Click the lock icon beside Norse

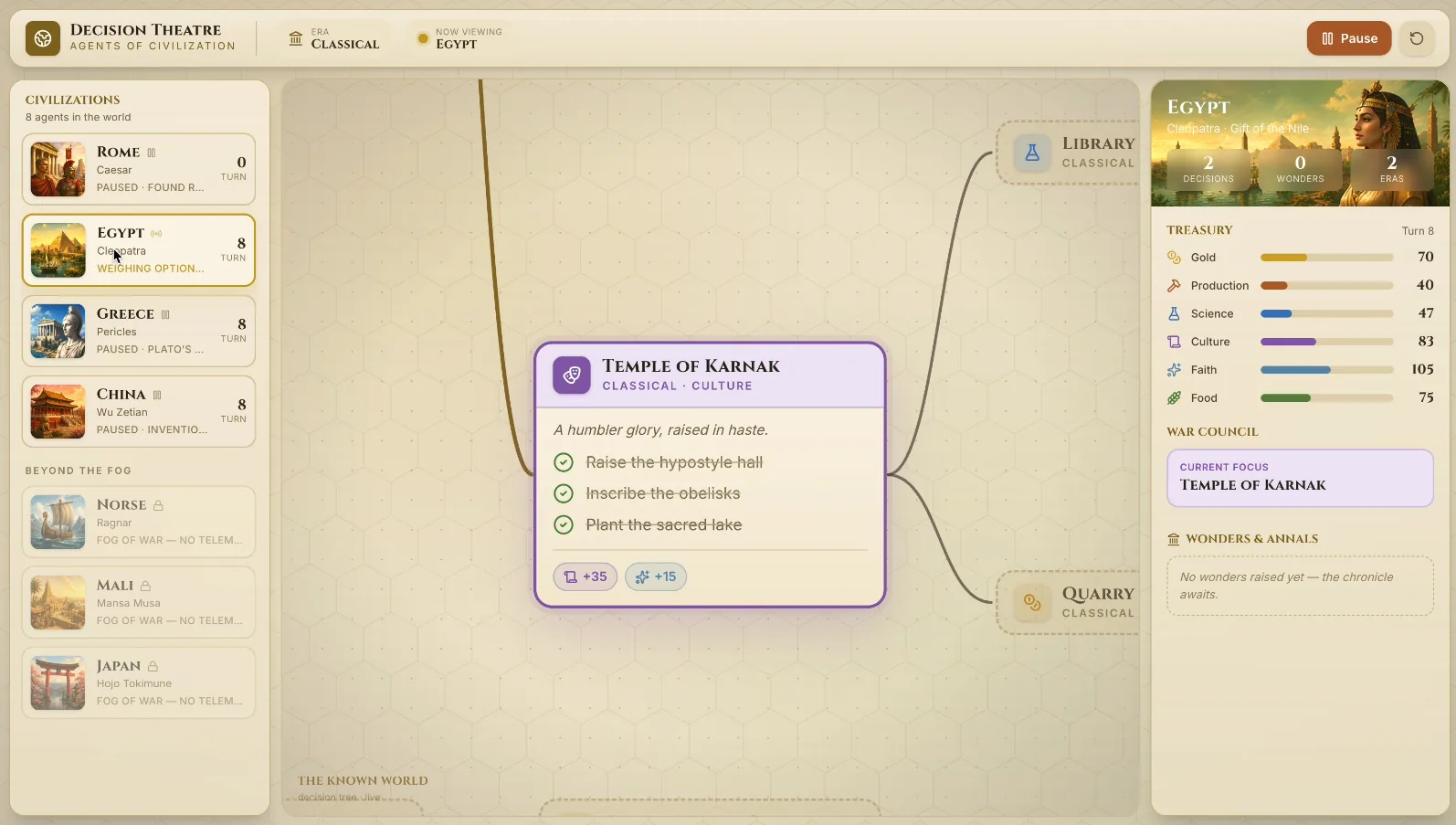(158, 505)
